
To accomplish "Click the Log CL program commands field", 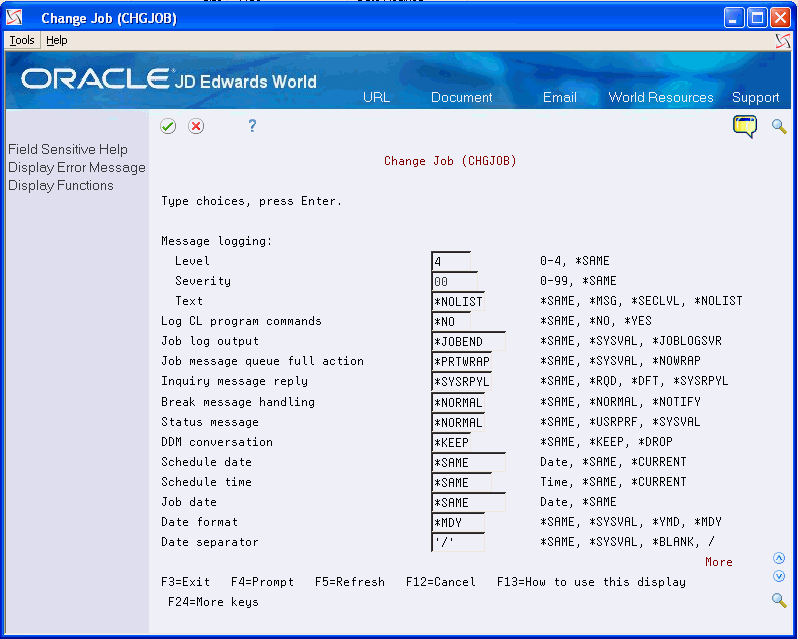I will [451, 322].
